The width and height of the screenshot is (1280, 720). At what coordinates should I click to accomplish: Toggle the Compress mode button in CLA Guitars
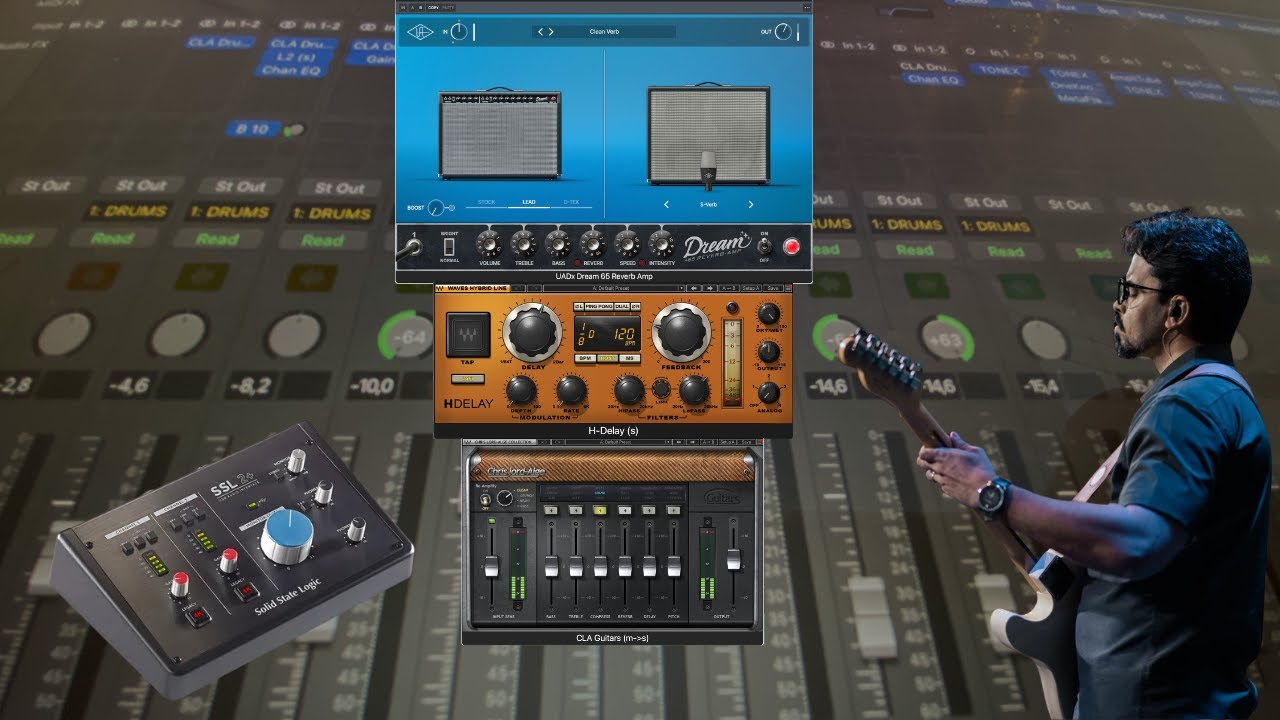pyautogui.click(x=600, y=510)
